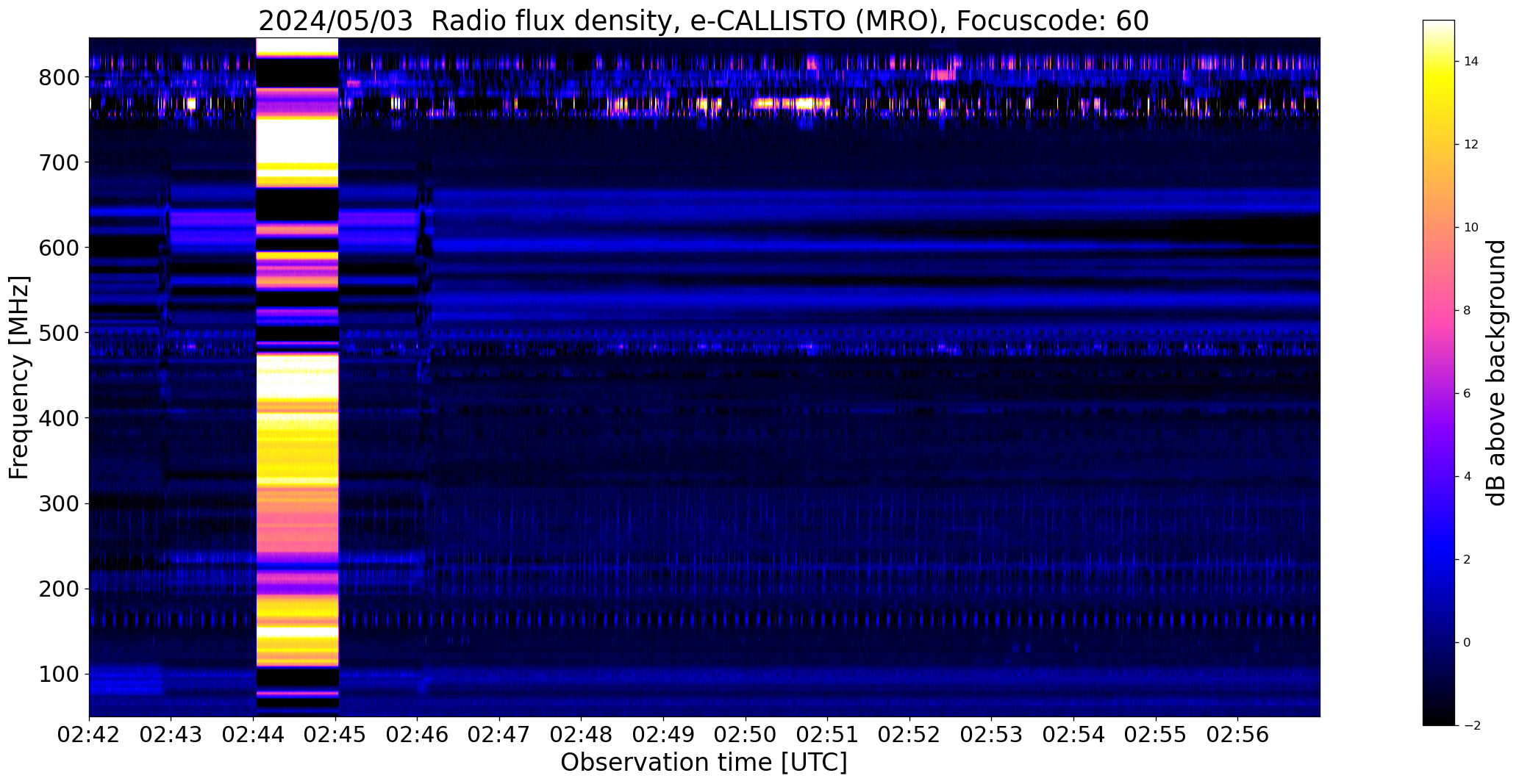Click the 02:44 time tick label

point(254,735)
